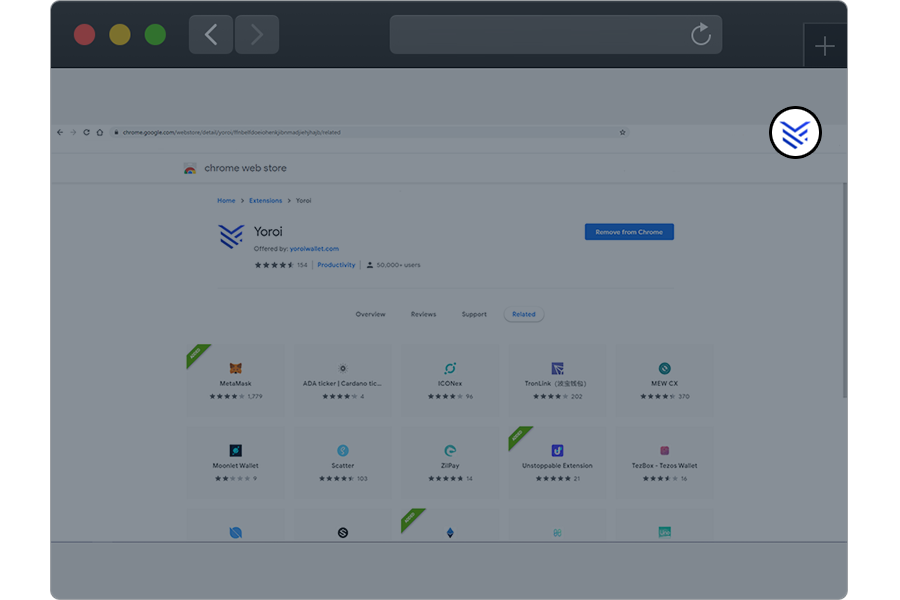Screen dimensions: 900x600
Task: Click the 50,000+ users text
Action: (398, 265)
